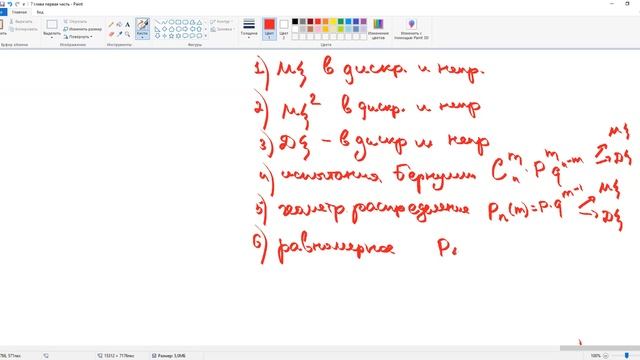The height and width of the screenshot is (360, 640).
Task: Click the horizontal scrollbar thumb
Action: click(x=599, y=348)
